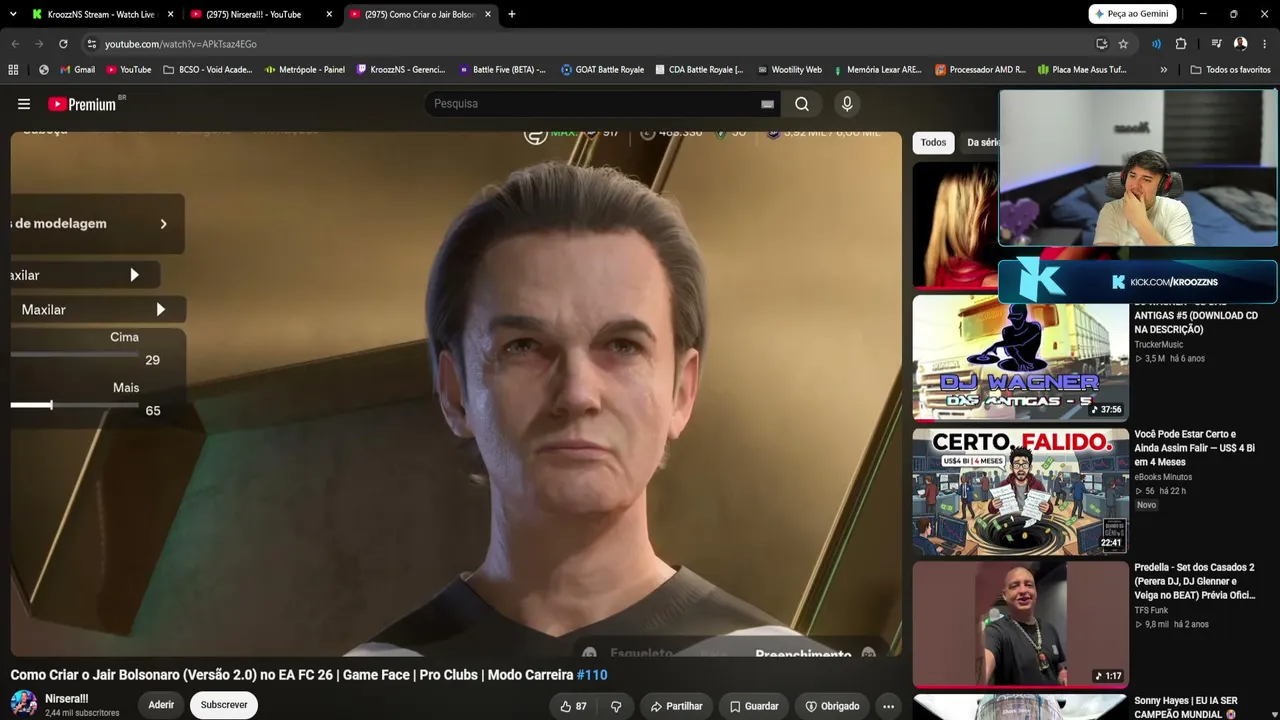Click the address bar URL
The width and height of the screenshot is (1280, 720).
(181, 44)
